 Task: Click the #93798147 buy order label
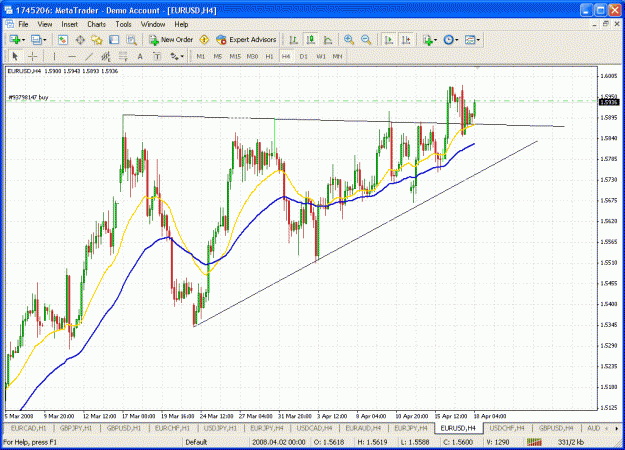[x=28, y=97]
